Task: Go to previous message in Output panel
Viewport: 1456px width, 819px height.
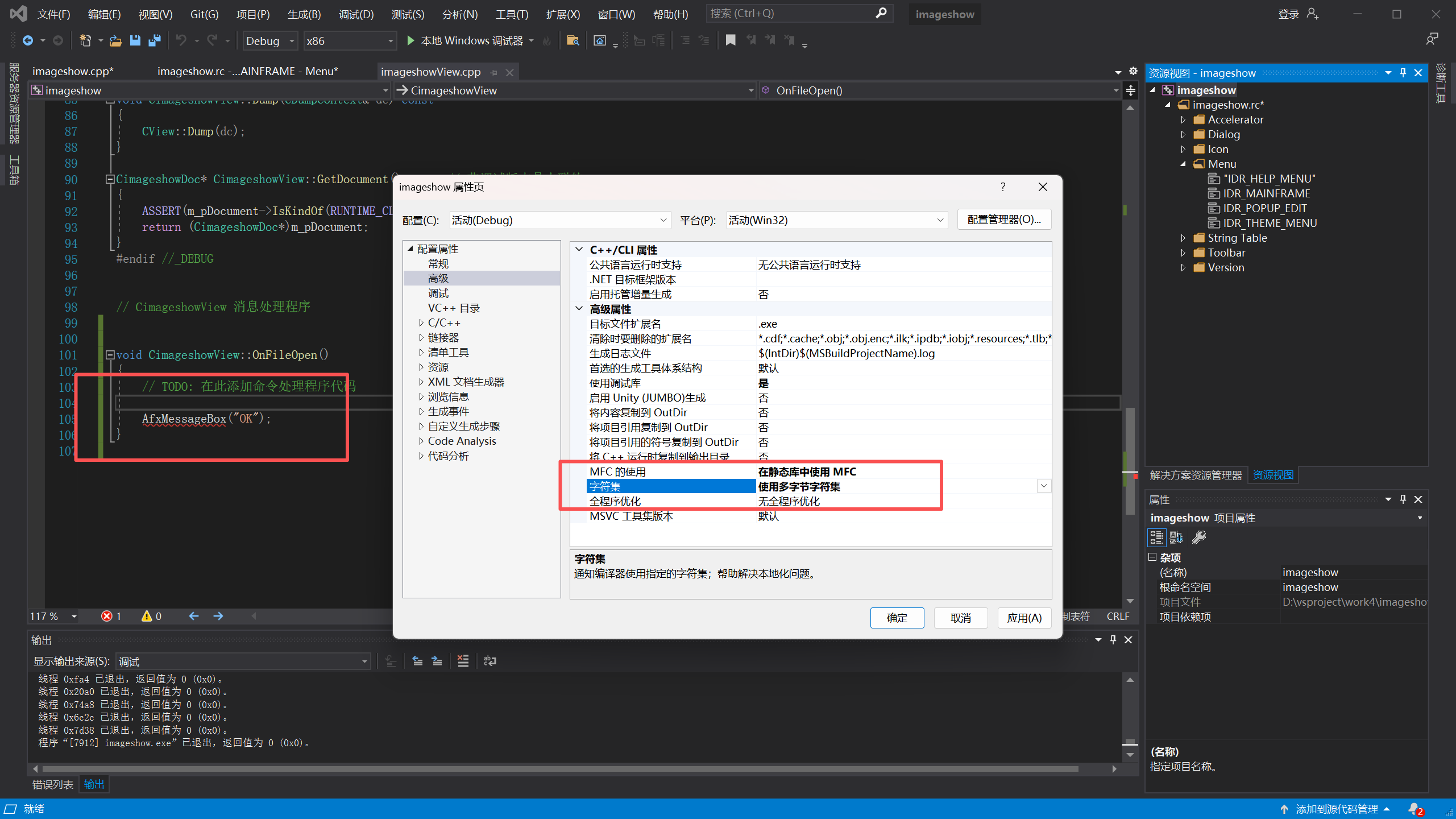Action: pos(417,661)
